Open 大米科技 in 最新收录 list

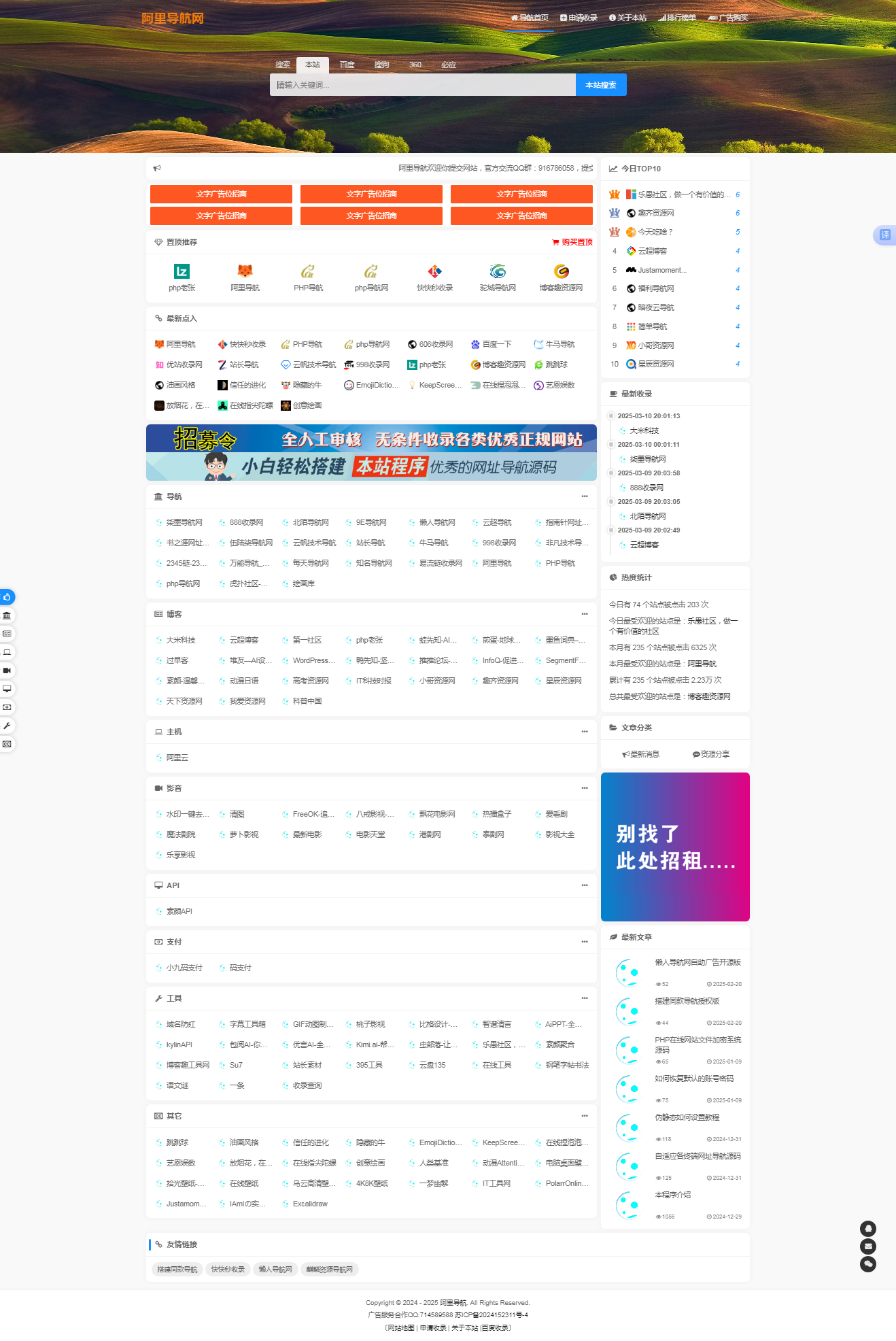tap(644, 430)
